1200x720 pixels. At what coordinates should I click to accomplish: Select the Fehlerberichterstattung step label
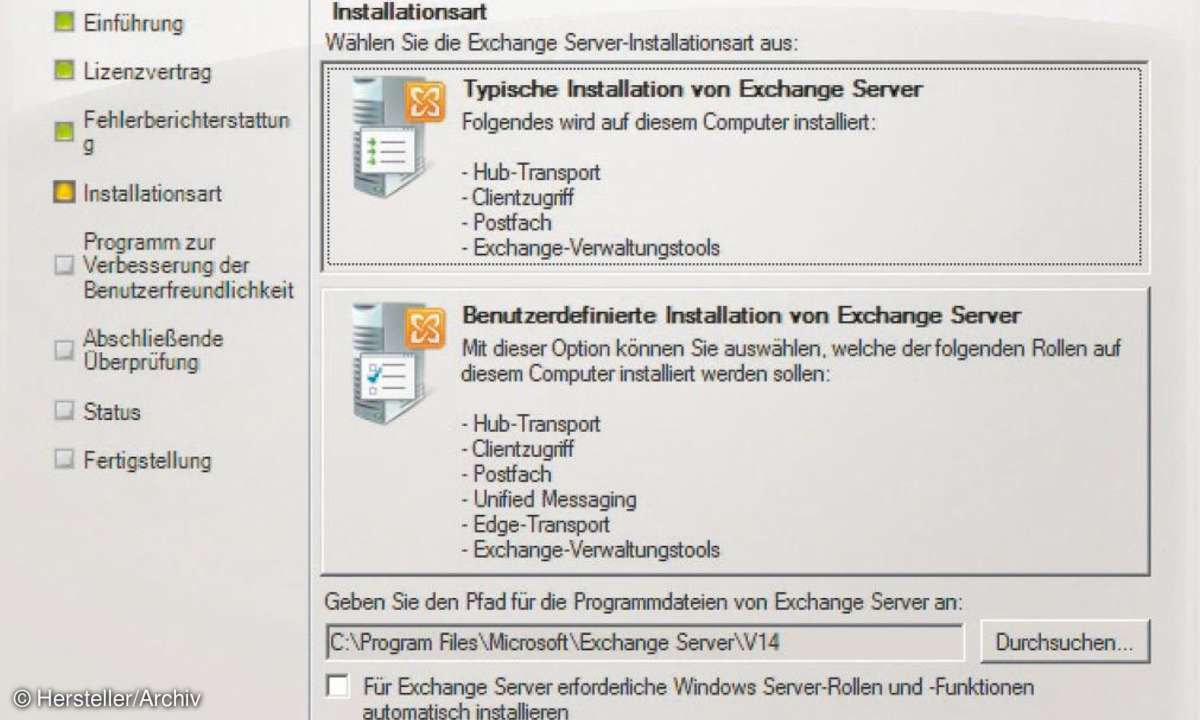pos(187,132)
